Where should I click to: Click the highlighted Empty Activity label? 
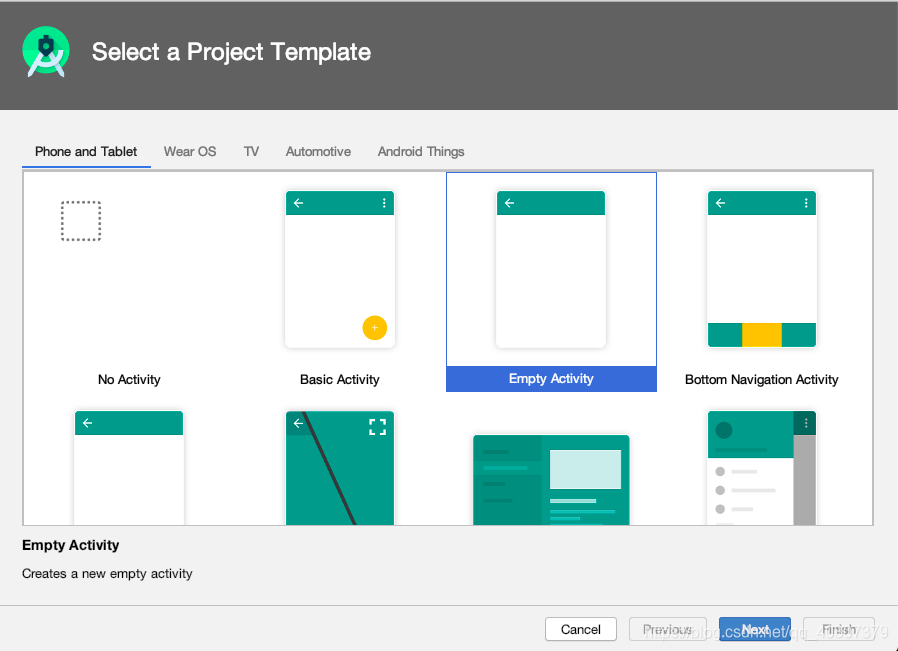pos(551,378)
